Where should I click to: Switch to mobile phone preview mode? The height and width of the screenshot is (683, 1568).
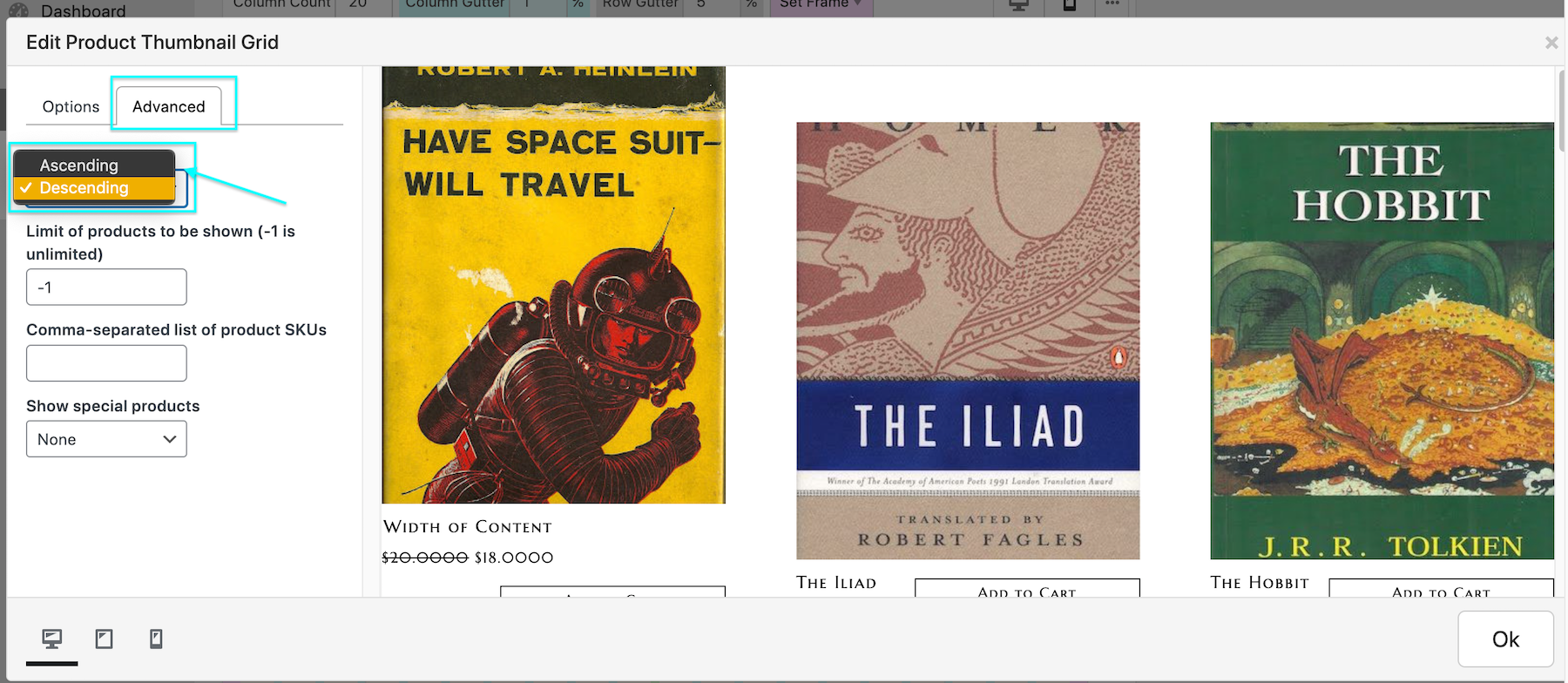coord(156,639)
